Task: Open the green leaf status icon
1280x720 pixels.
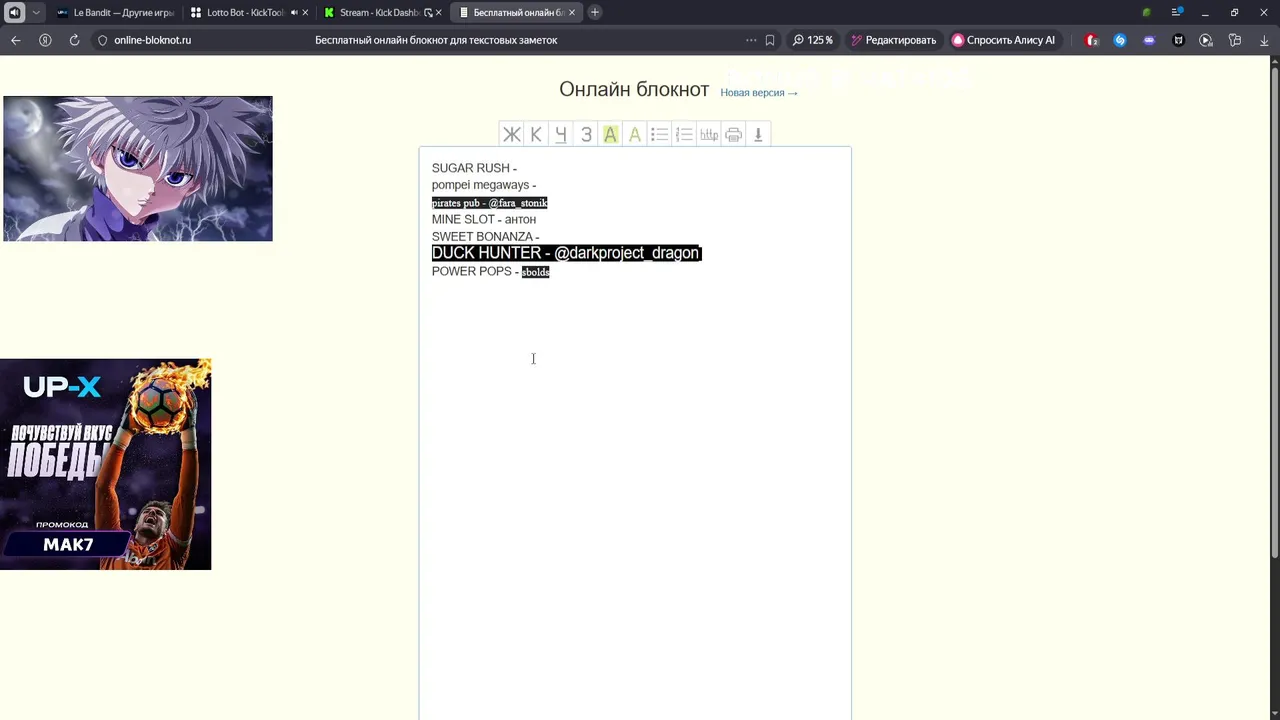Action: [1147, 13]
